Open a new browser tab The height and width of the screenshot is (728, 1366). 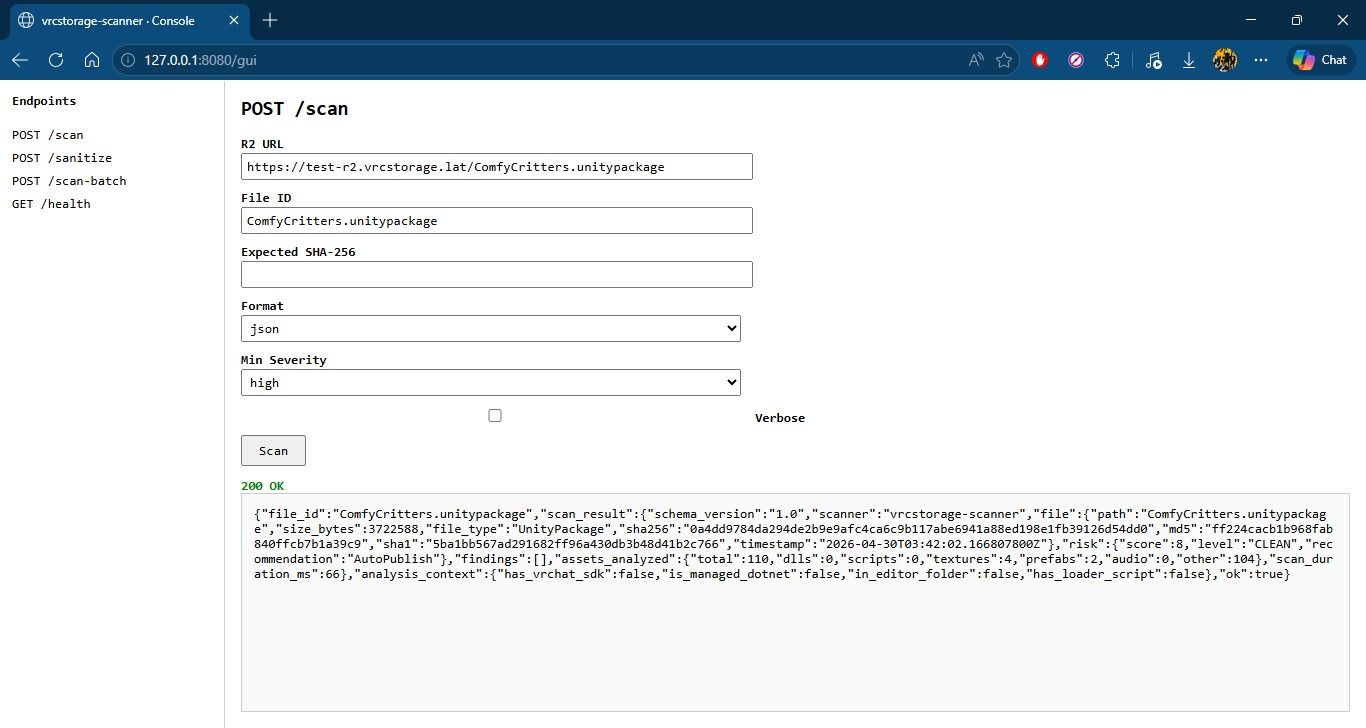pyautogui.click(x=270, y=20)
